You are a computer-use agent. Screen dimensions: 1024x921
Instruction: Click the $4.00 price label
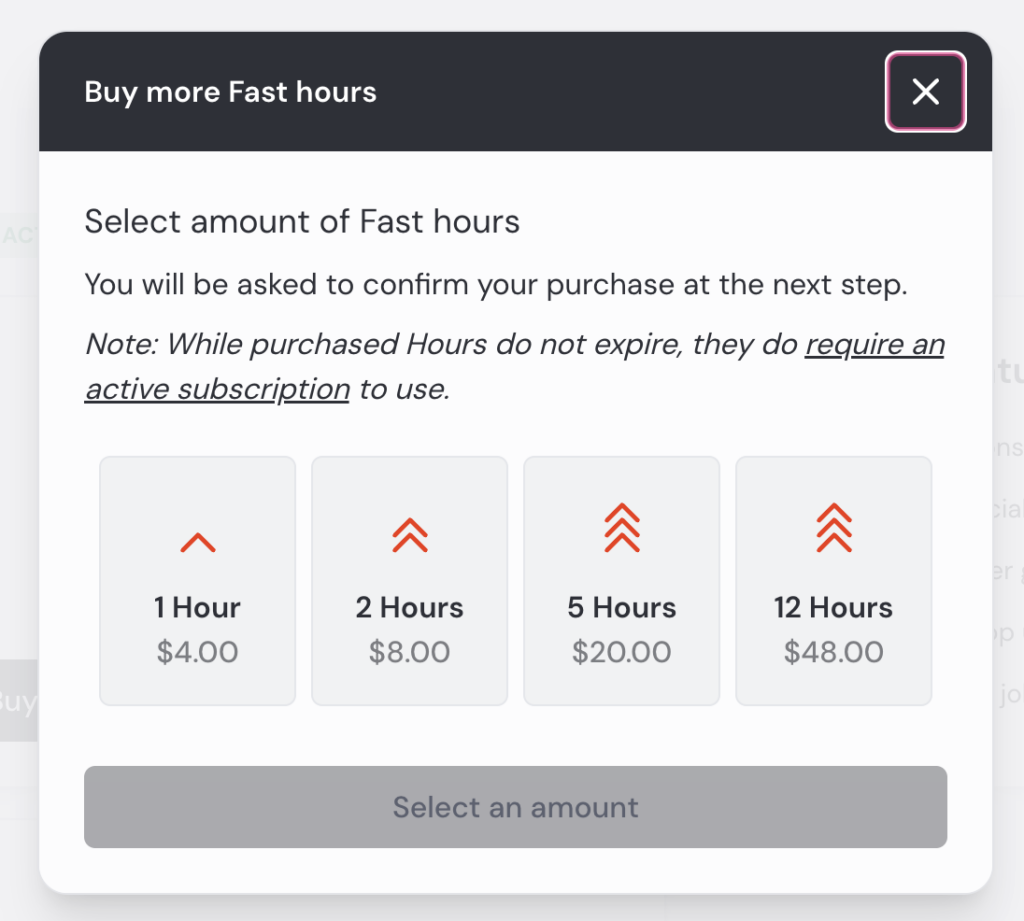[198, 653]
